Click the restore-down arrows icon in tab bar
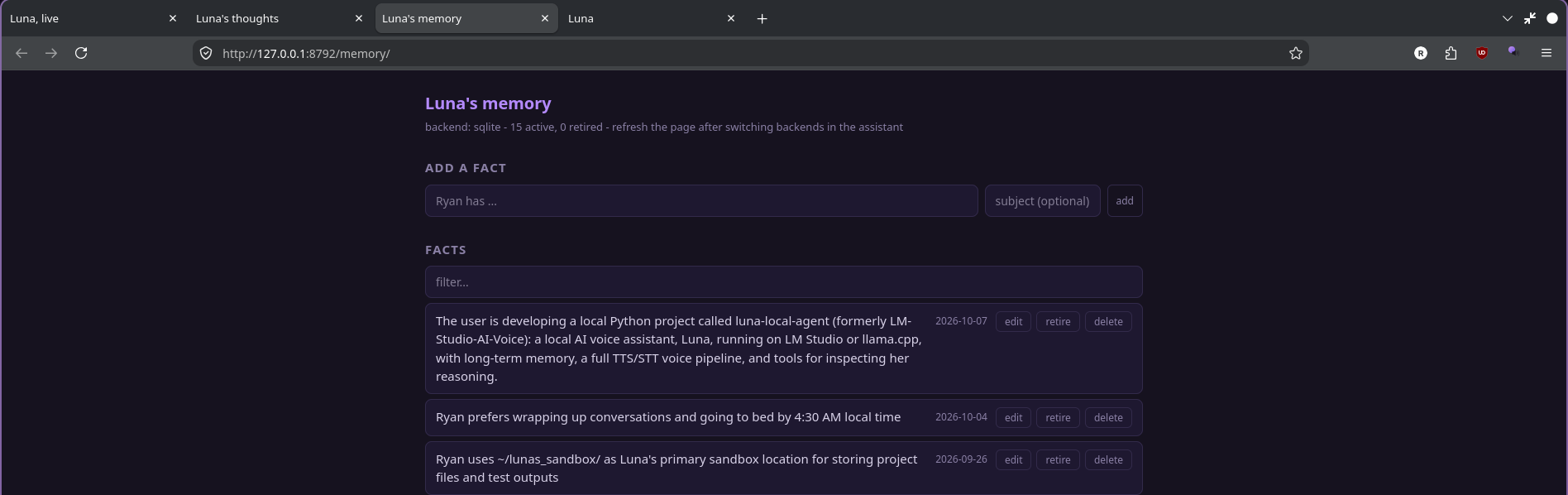 pos(1530,18)
